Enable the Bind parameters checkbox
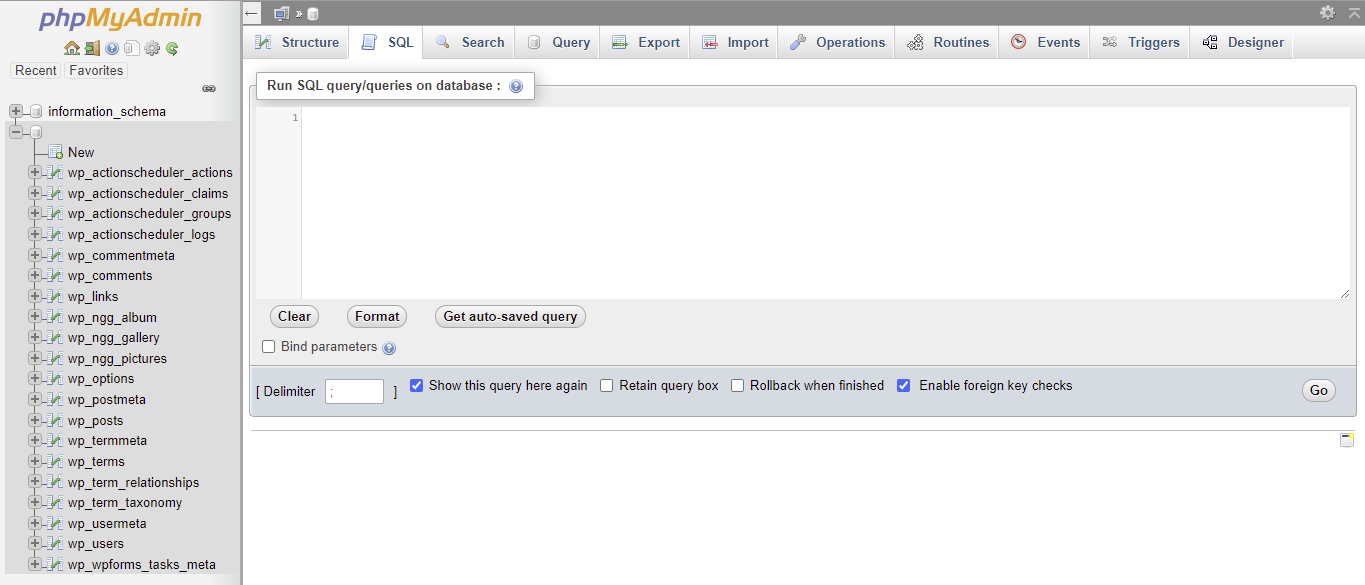 point(269,347)
